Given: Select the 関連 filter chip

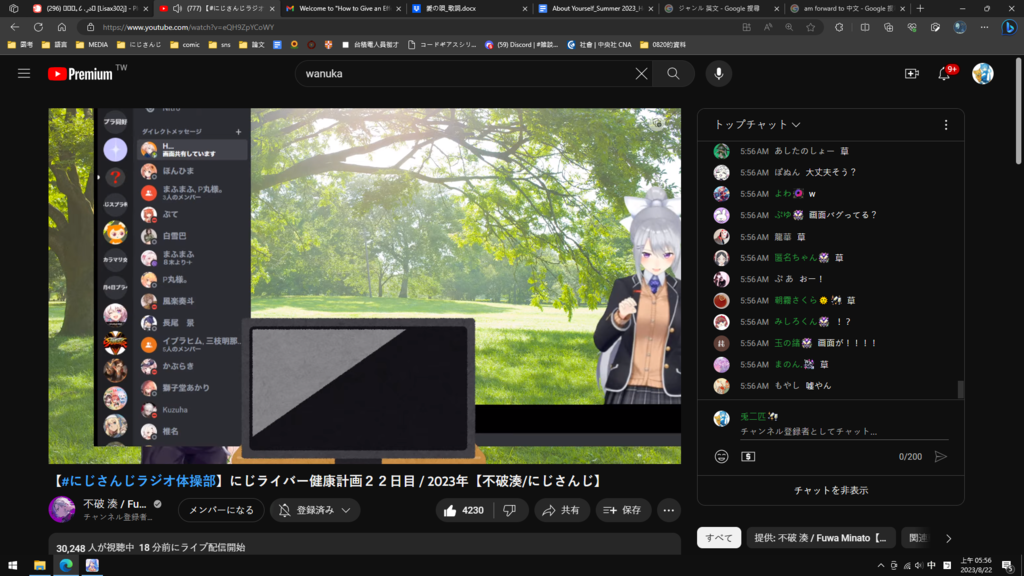Looking at the screenshot, I should coord(918,537).
